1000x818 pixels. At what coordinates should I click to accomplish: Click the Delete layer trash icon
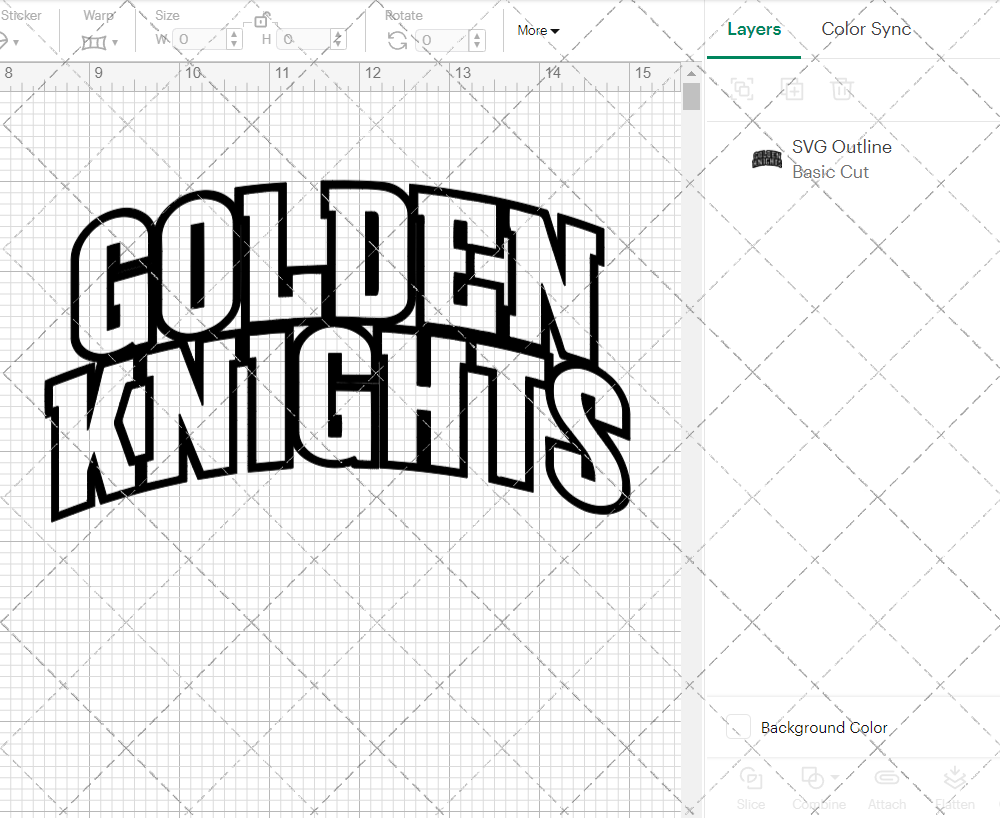point(843,89)
